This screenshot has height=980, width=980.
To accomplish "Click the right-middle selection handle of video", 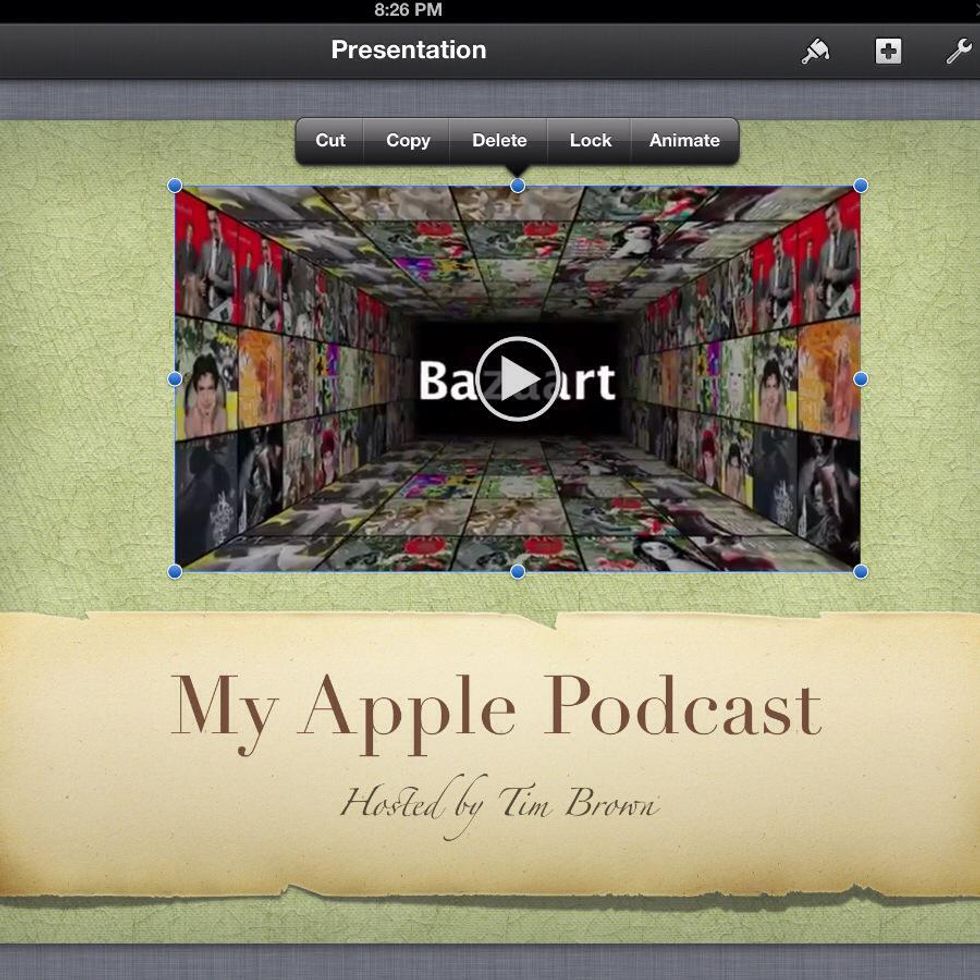I will point(860,379).
